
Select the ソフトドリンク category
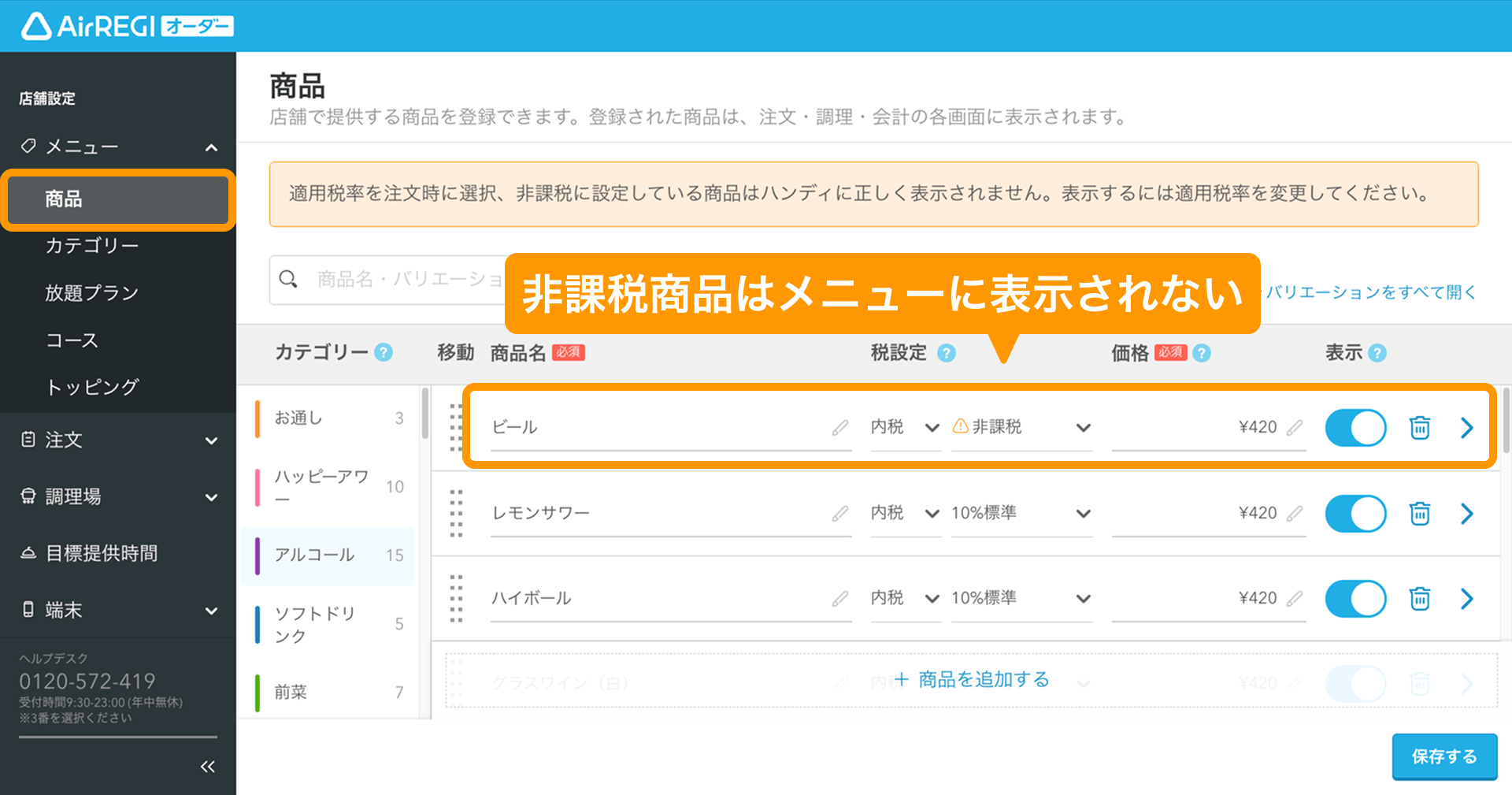coord(329,624)
